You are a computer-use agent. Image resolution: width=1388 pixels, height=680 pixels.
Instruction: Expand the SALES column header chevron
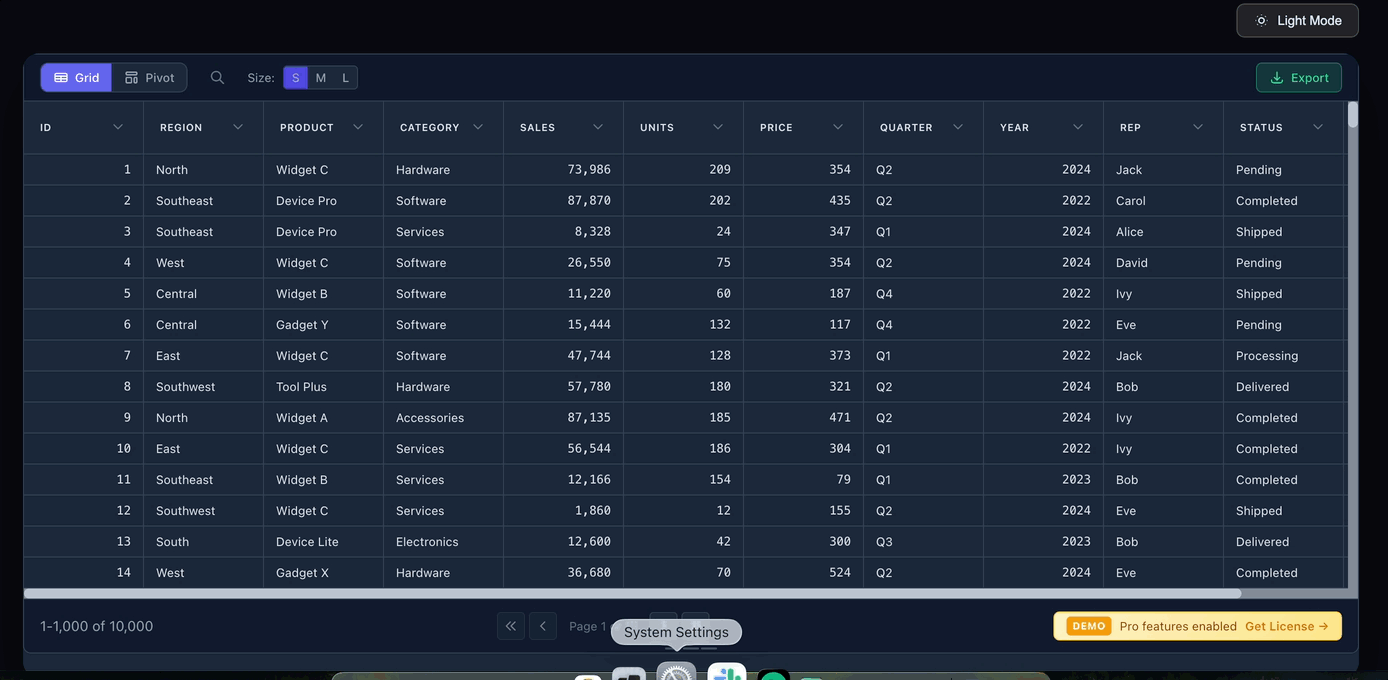point(598,127)
